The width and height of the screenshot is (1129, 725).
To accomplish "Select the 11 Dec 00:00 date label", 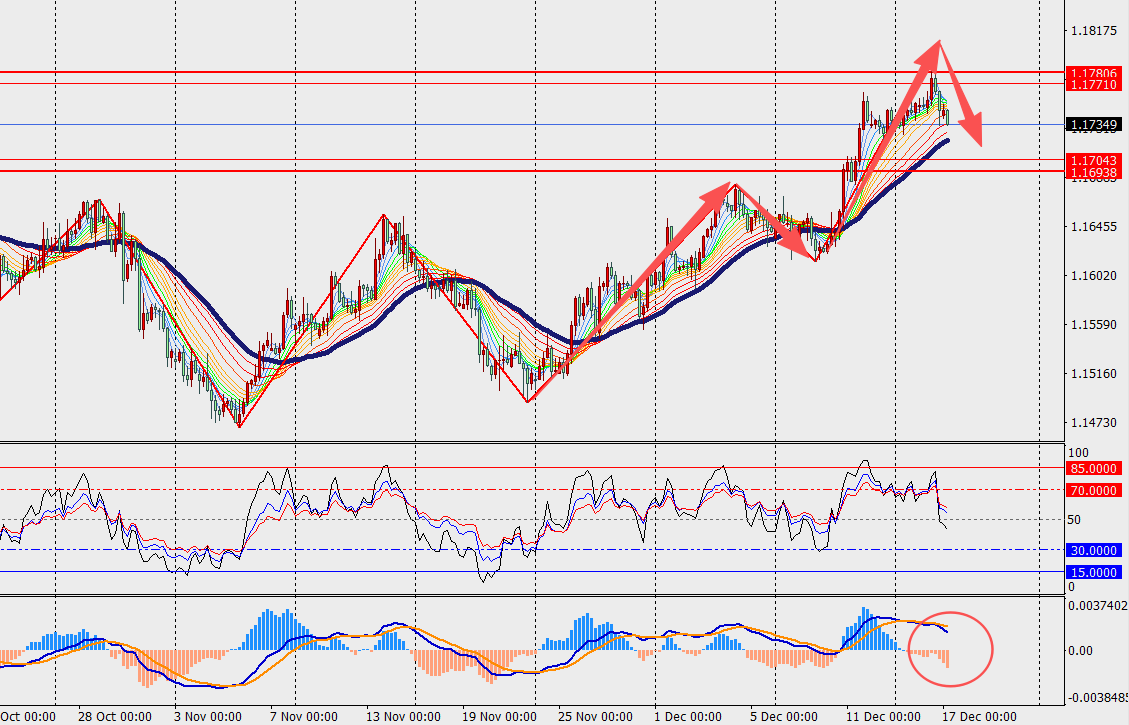I will (x=883, y=717).
